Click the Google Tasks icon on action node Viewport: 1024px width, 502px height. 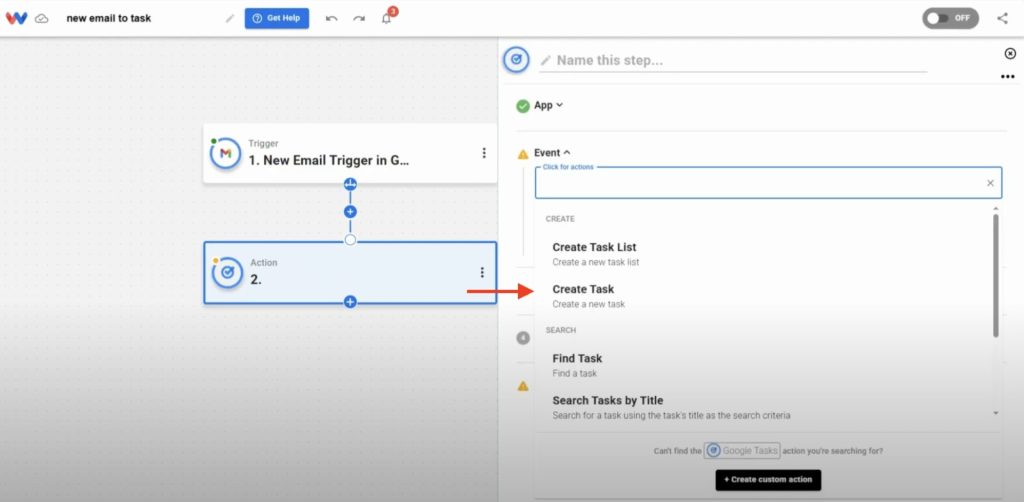(x=227, y=272)
